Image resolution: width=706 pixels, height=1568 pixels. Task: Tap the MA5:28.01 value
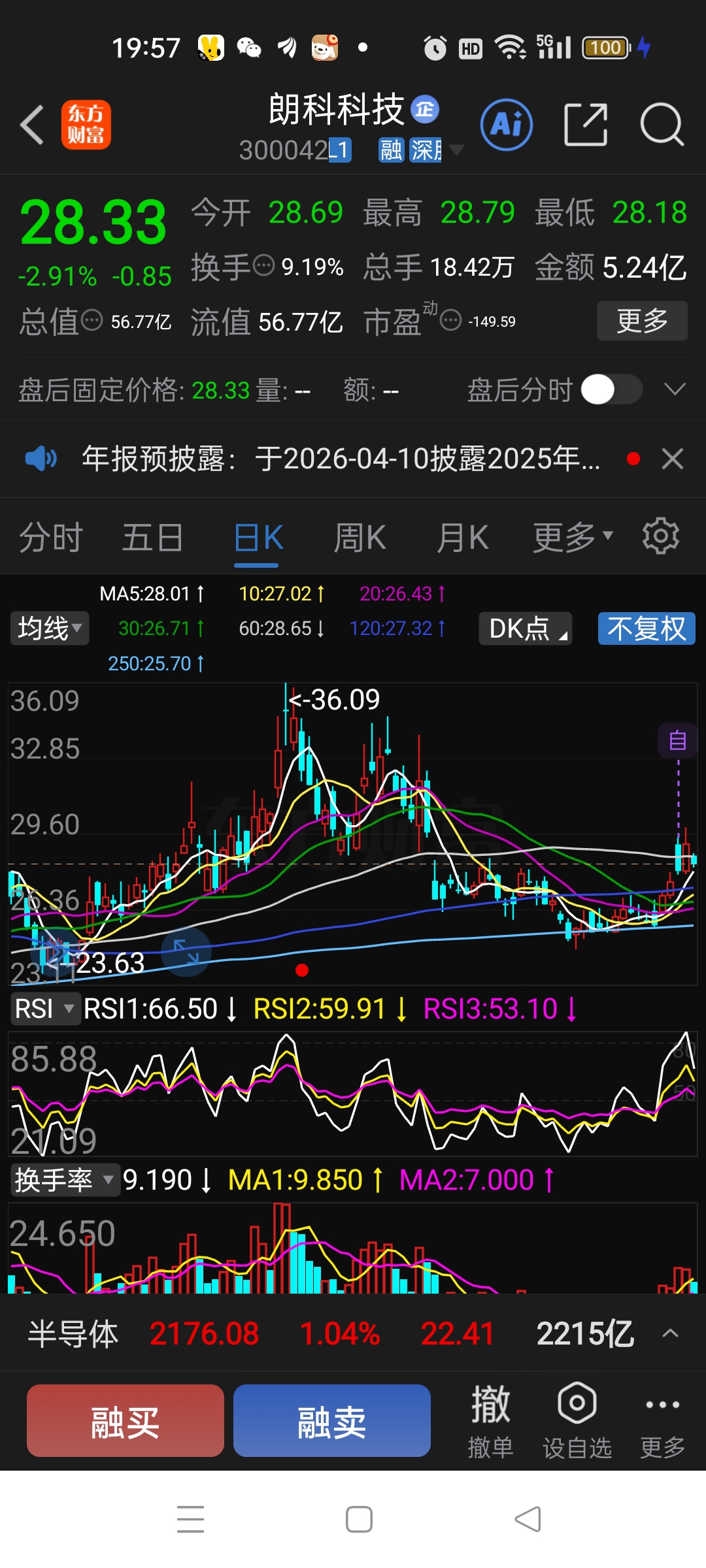pos(152,593)
